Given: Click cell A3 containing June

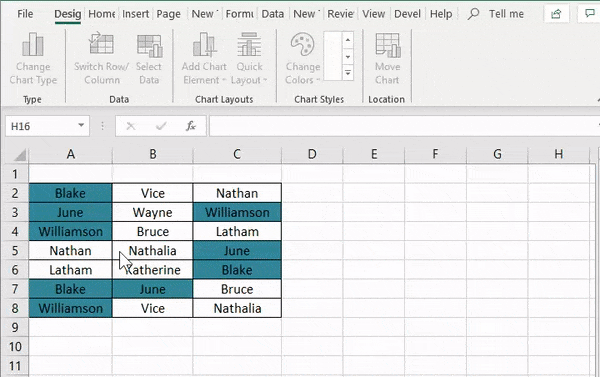Looking at the screenshot, I should 70,212.
